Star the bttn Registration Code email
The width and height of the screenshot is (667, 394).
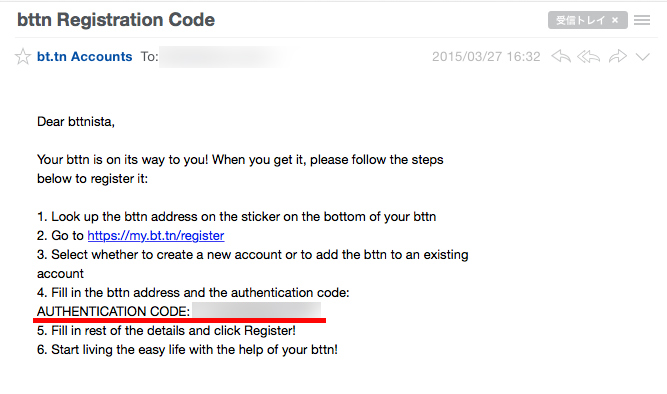pyautogui.click(x=23, y=57)
